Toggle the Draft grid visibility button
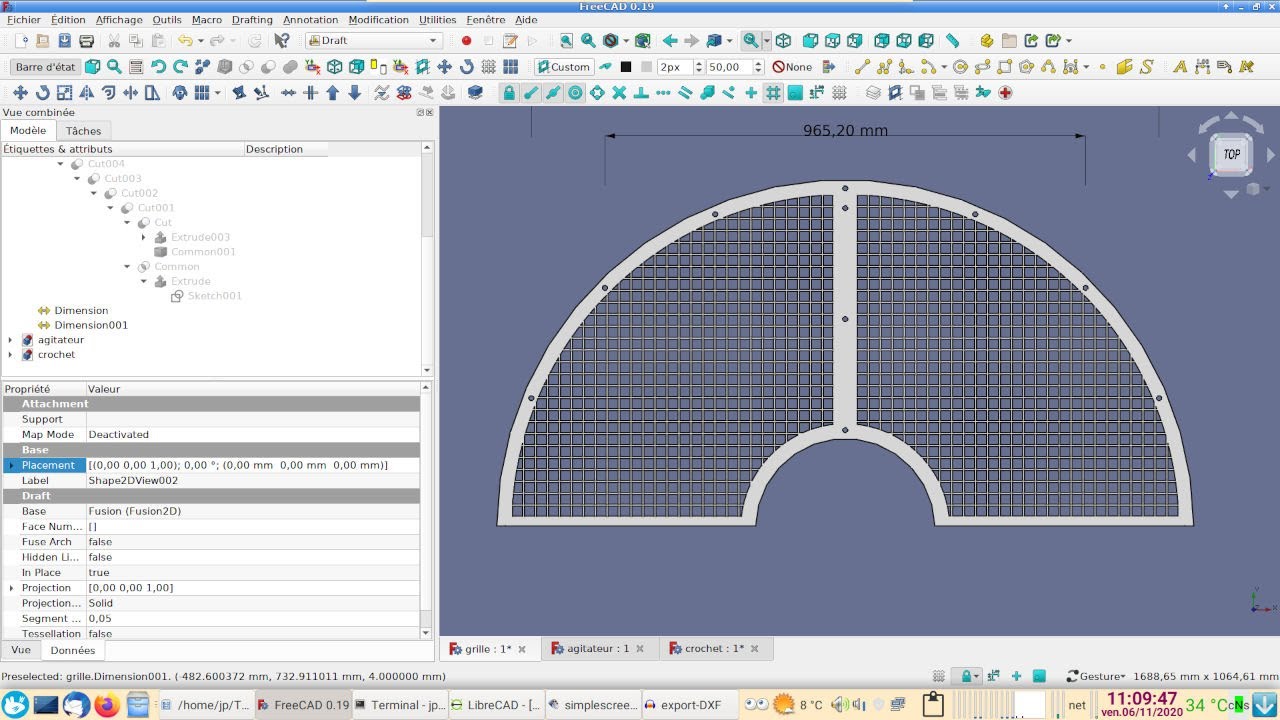 tap(839, 93)
